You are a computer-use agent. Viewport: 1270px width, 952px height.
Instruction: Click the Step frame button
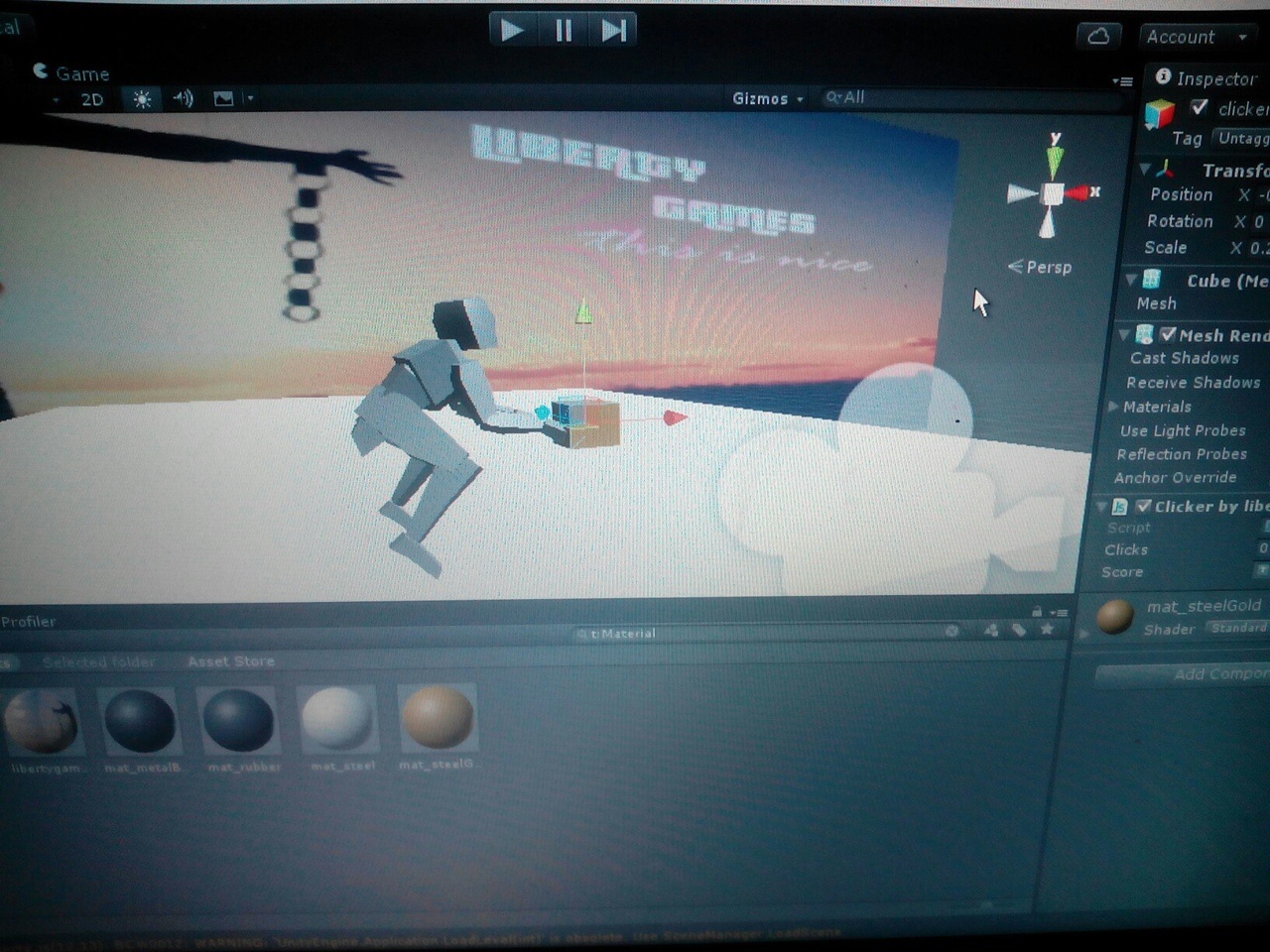click(612, 30)
